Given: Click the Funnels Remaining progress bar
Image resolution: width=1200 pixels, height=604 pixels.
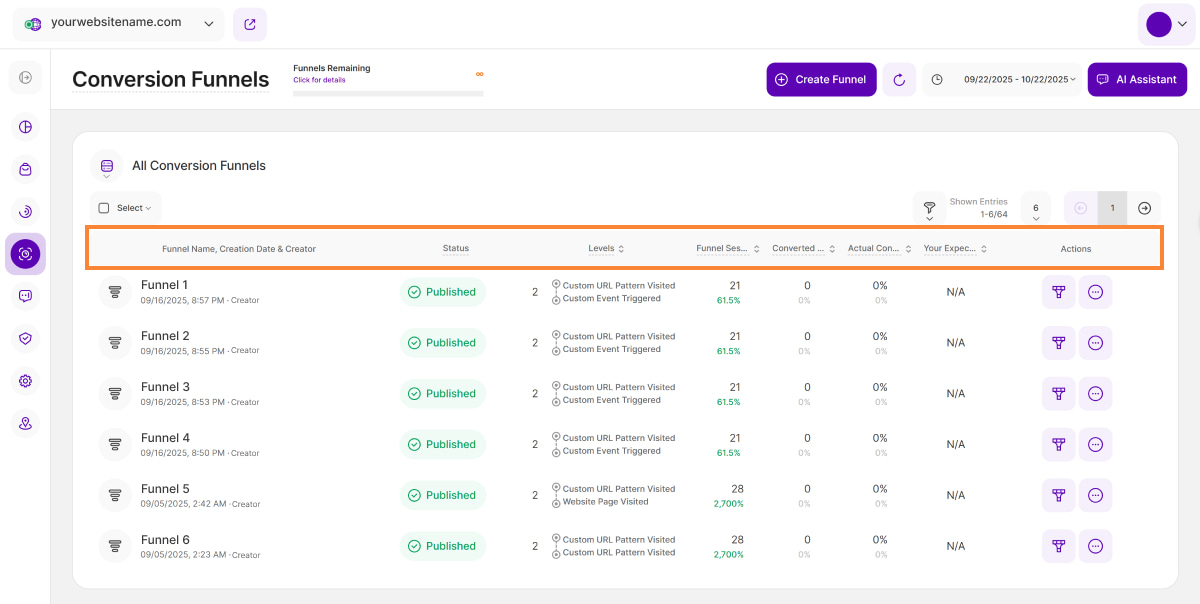Looking at the screenshot, I should click(387, 94).
